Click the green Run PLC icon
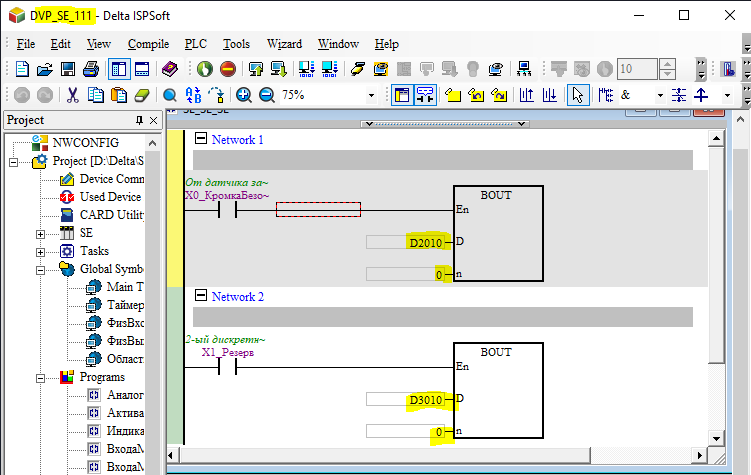The width and height of the screenshot is (751, 475). coord(205,69)
